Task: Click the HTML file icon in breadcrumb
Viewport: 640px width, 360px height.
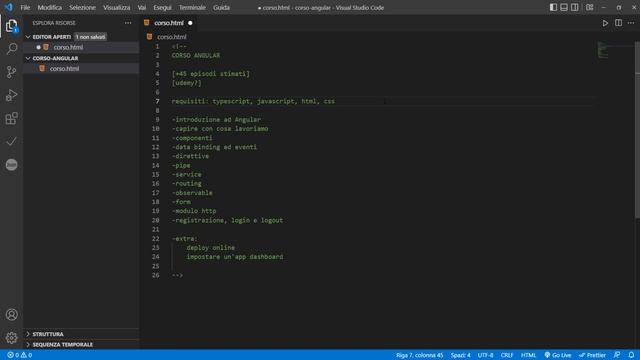Action: pyautogui.click(x=149, y=37)
